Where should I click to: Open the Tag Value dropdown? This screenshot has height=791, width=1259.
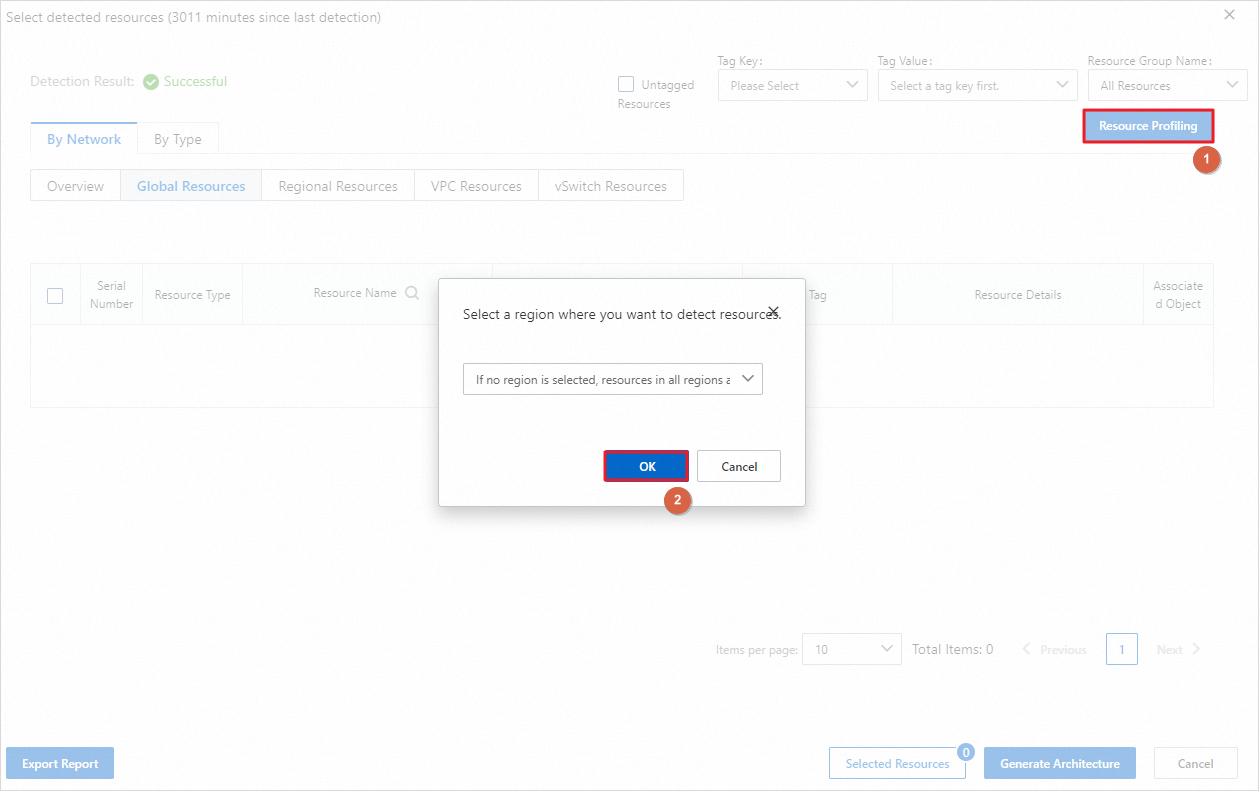(x=978, y=85)
